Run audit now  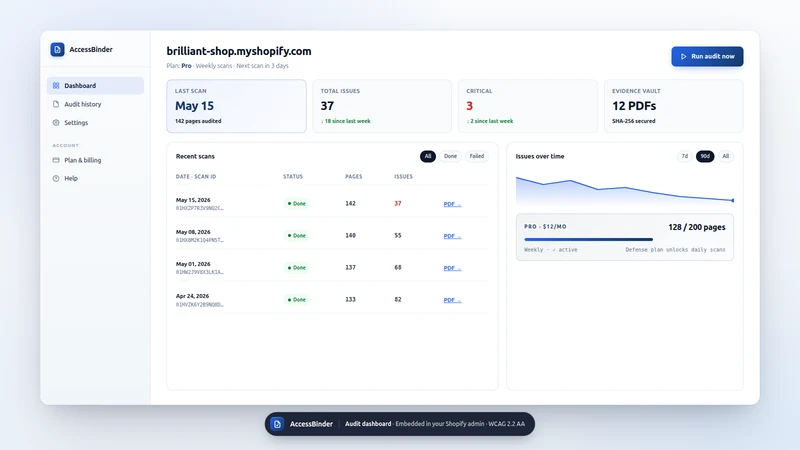click(x=707, y=57)
